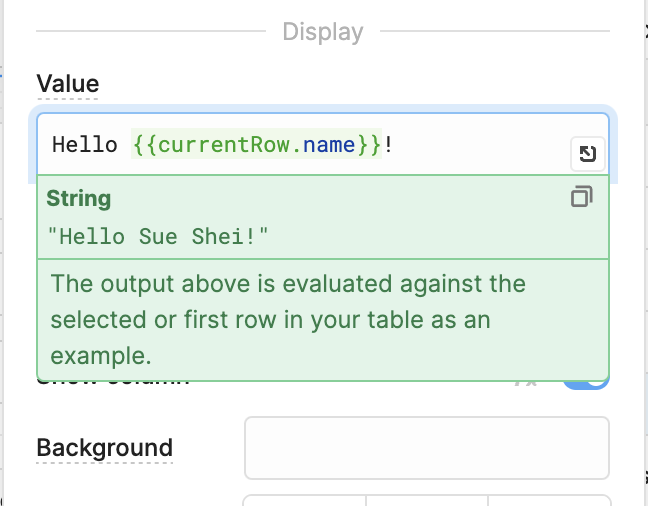Click the {{currentRow.name}} expression text

(256, 145)
